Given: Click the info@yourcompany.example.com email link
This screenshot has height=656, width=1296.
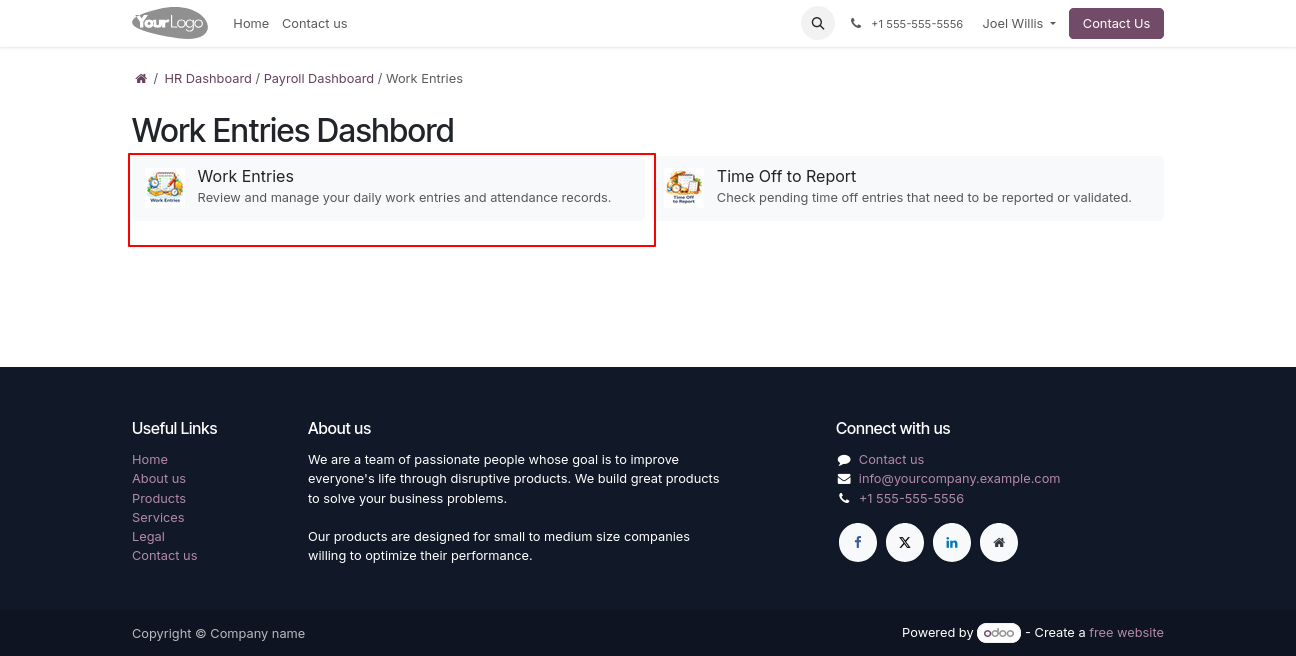Looking at the screenshot, I should [x=959, y=479].
